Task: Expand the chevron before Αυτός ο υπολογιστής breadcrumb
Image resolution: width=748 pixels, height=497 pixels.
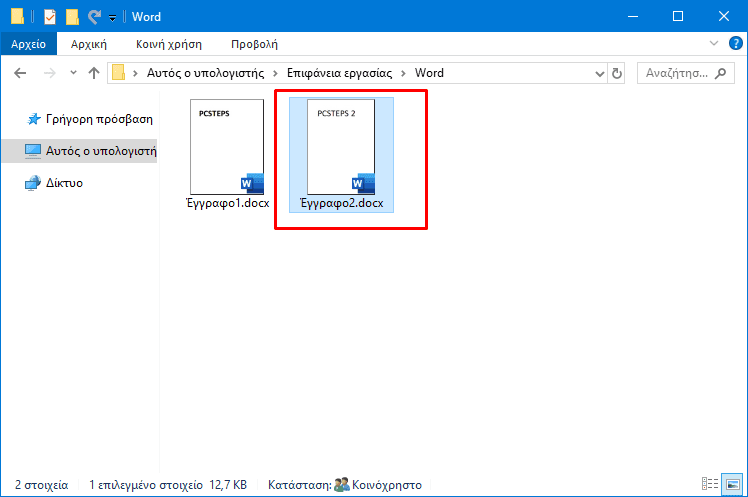Action: tap(135, 73)
